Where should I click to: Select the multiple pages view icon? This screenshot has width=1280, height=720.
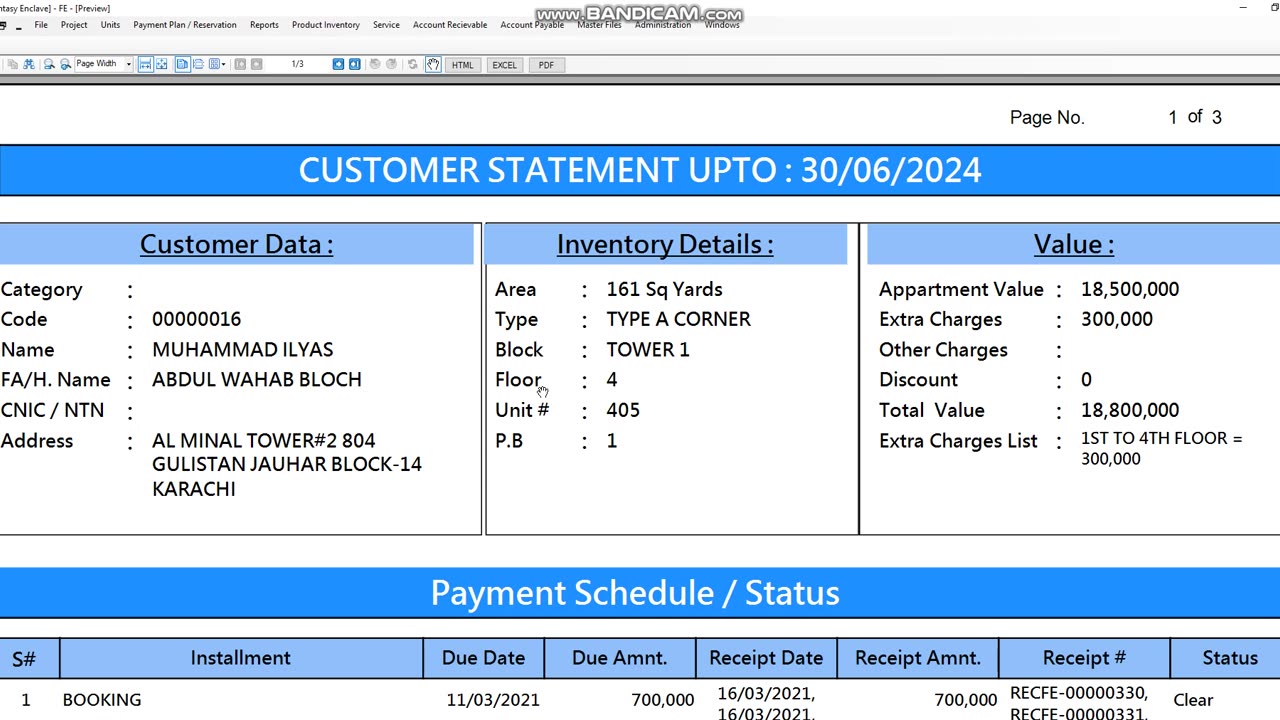coord(214,64)
